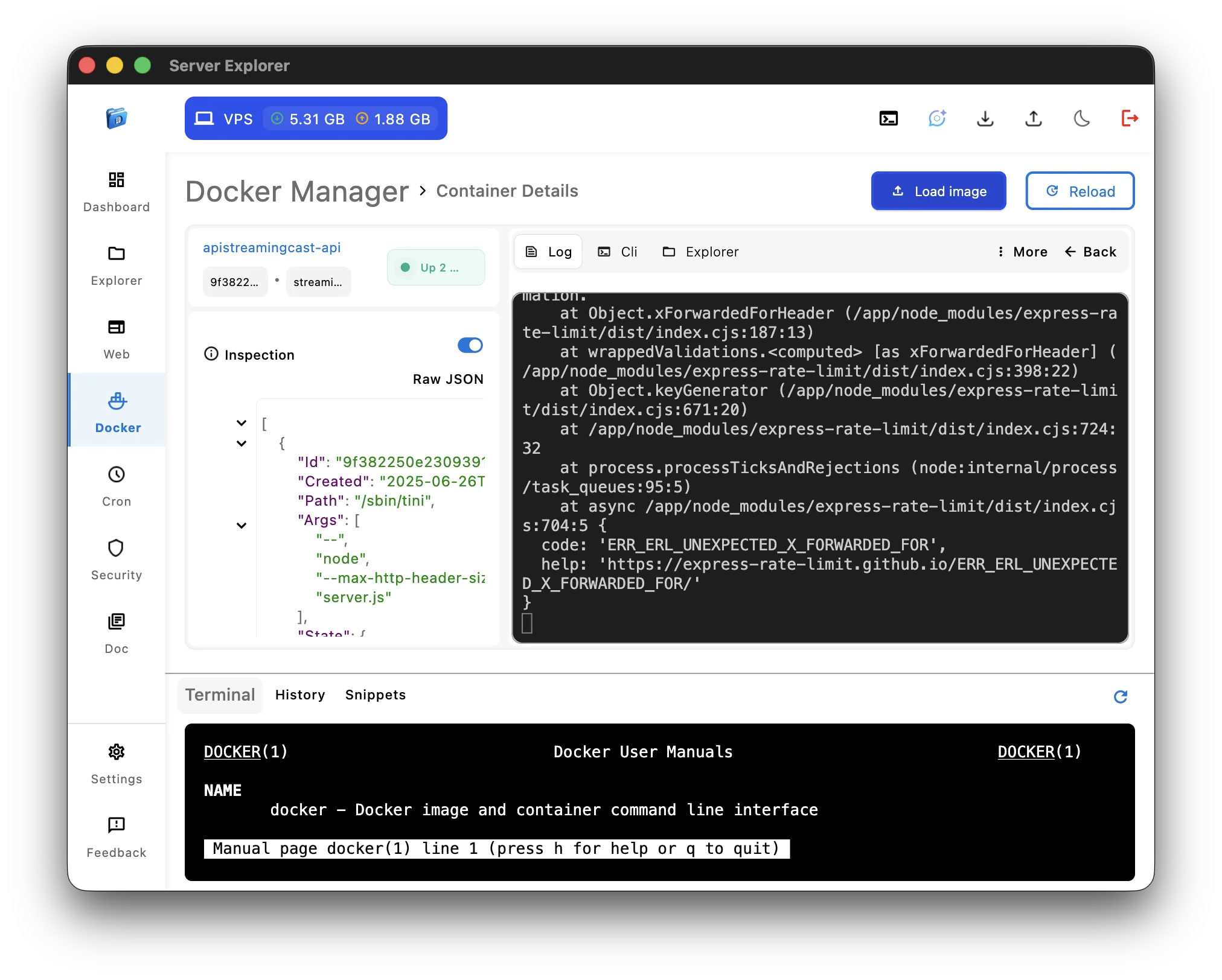Screen dimensions: 1222x980
Task: Click the Up 2 status badge
Action: click(x=436, y=267)
